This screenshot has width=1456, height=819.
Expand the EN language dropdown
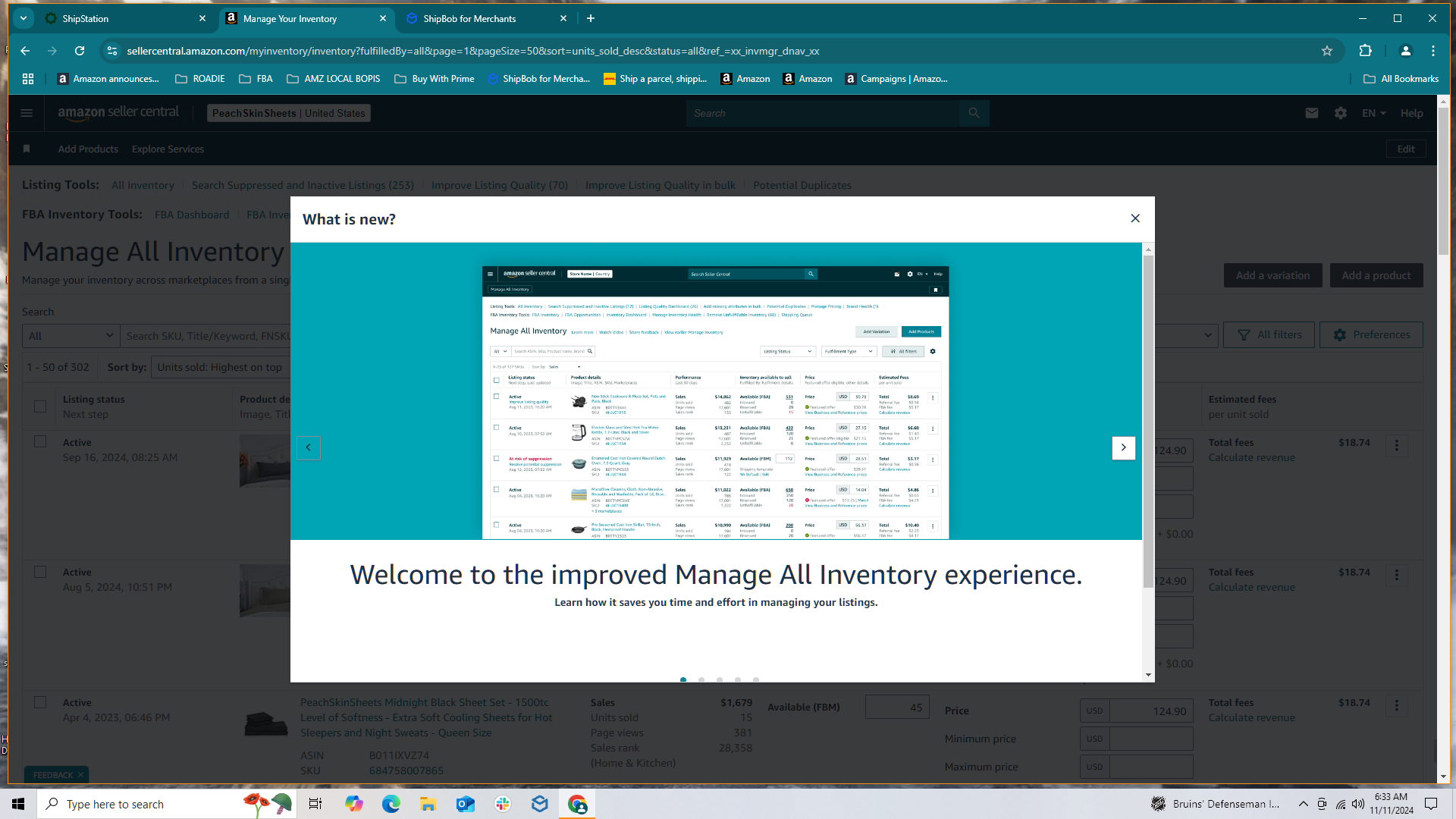coord(1373,113)
